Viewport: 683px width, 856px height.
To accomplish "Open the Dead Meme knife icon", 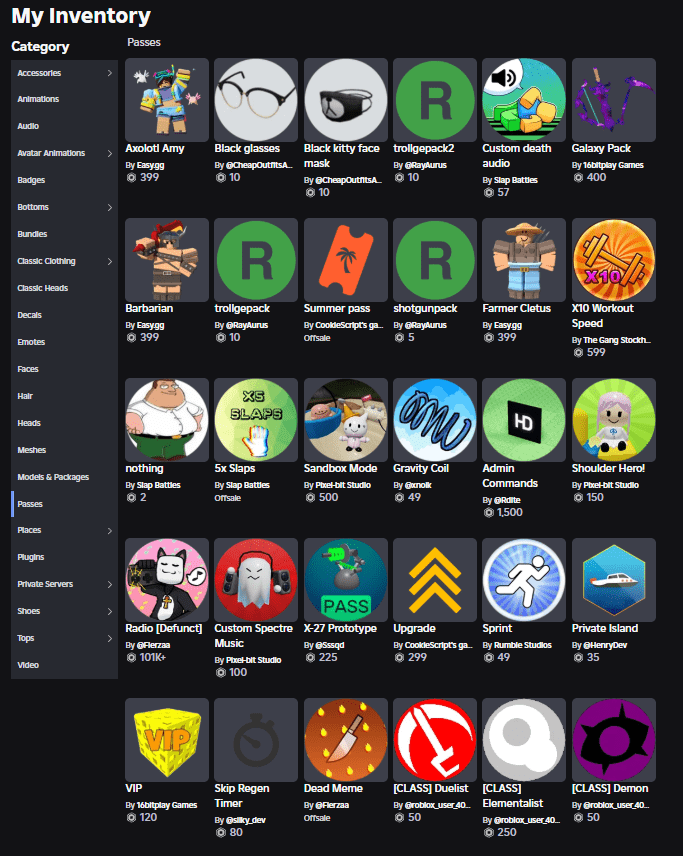I will (x=345, y=740).
